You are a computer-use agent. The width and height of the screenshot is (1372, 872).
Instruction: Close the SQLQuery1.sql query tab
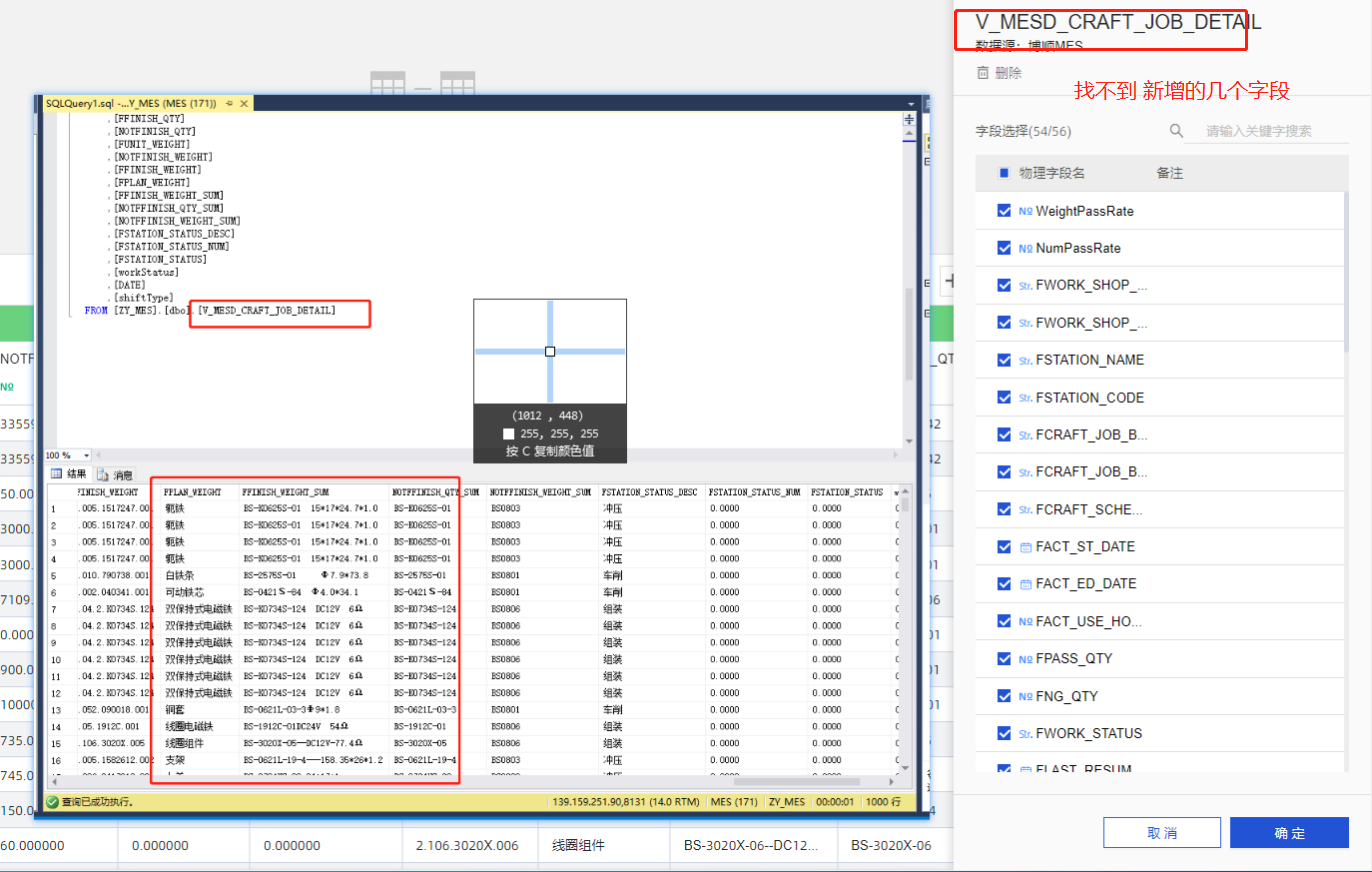(x=243, y=103)
